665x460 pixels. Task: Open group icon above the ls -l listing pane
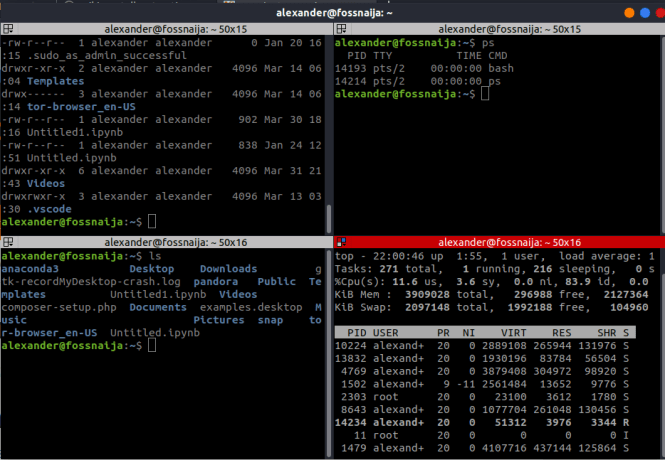point(8,29)
